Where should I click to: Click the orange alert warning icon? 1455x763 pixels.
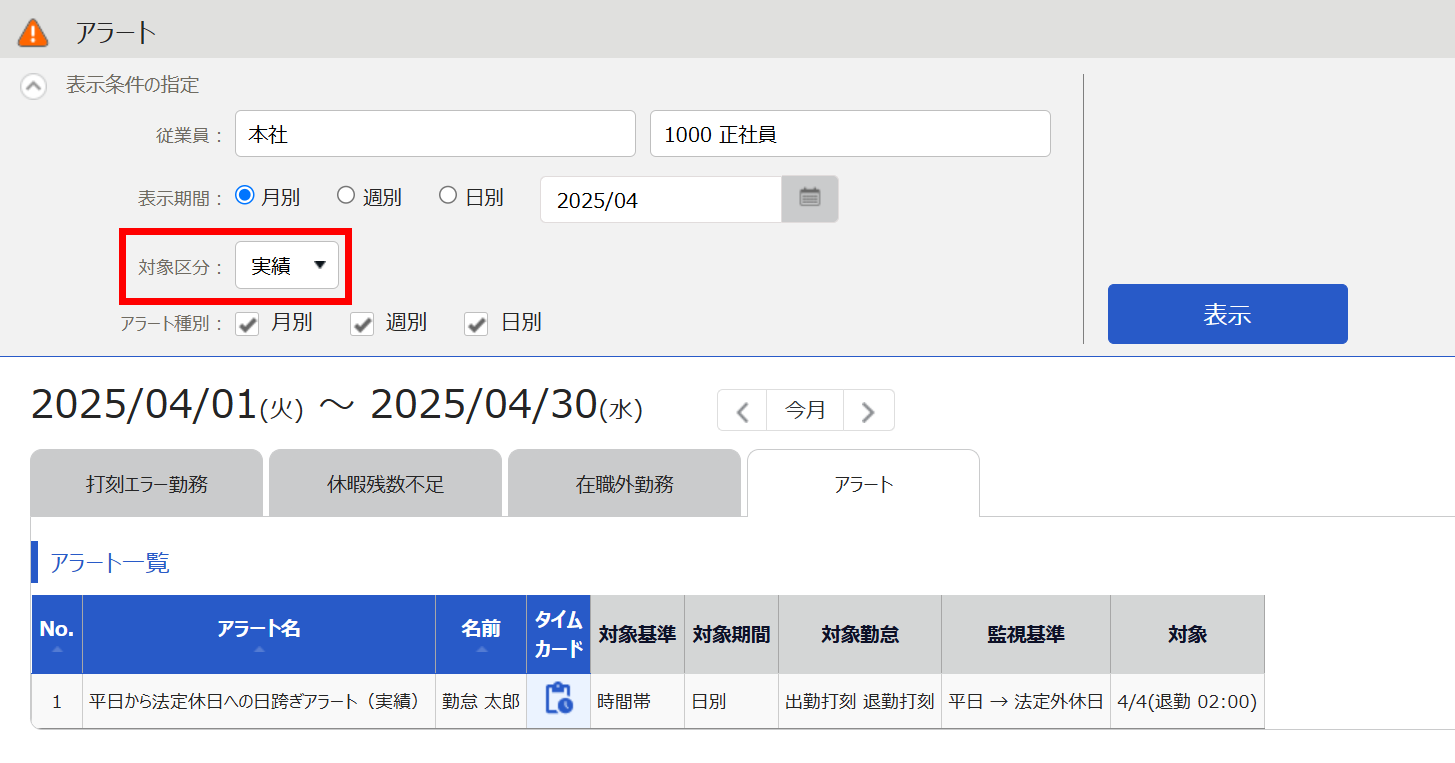click(x=33, y=32)
